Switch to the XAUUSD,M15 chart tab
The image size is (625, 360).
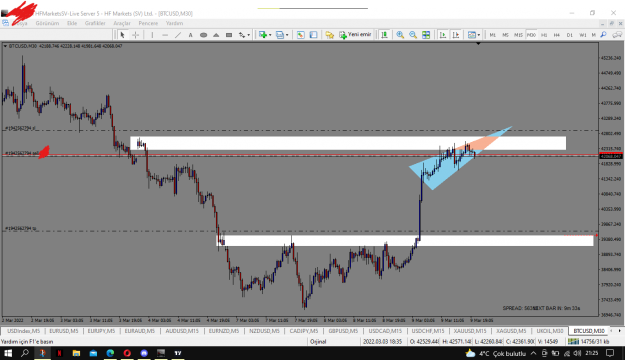[470, 331]
